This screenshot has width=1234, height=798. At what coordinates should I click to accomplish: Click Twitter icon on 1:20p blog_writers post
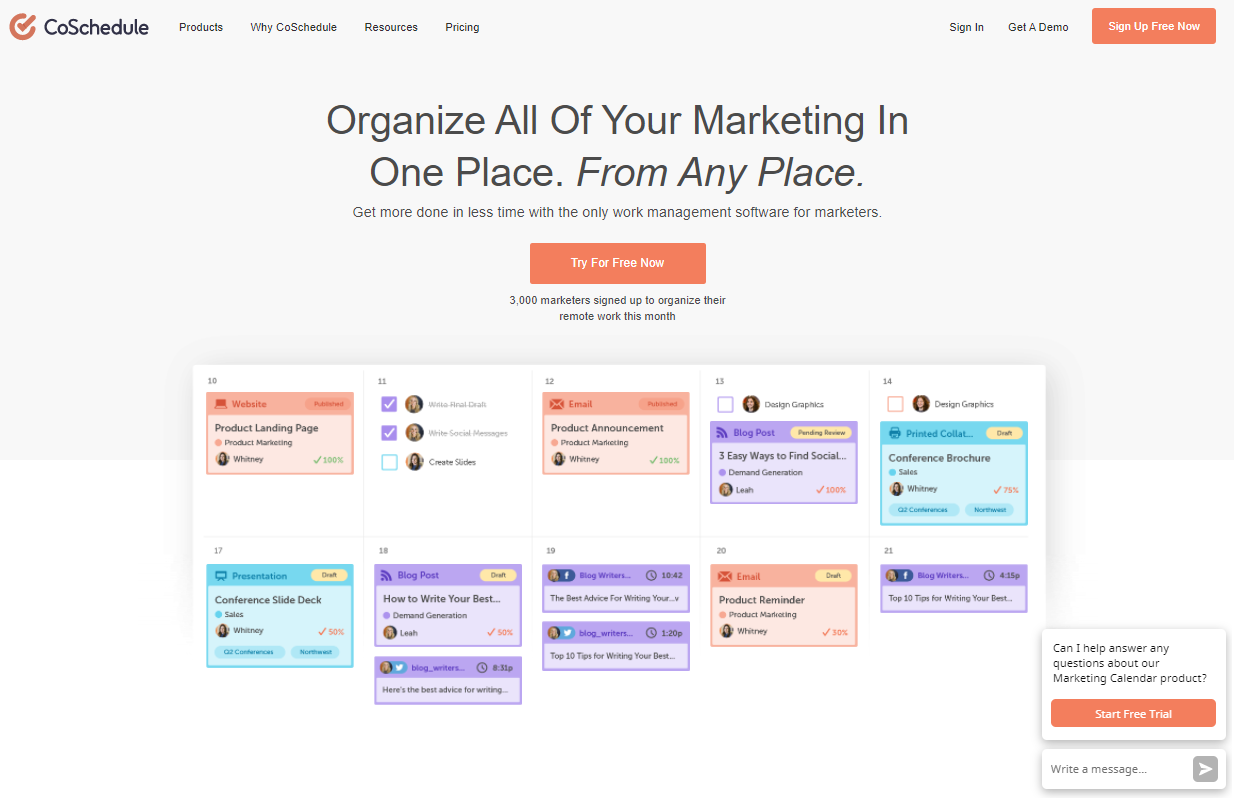pos(567,633)
